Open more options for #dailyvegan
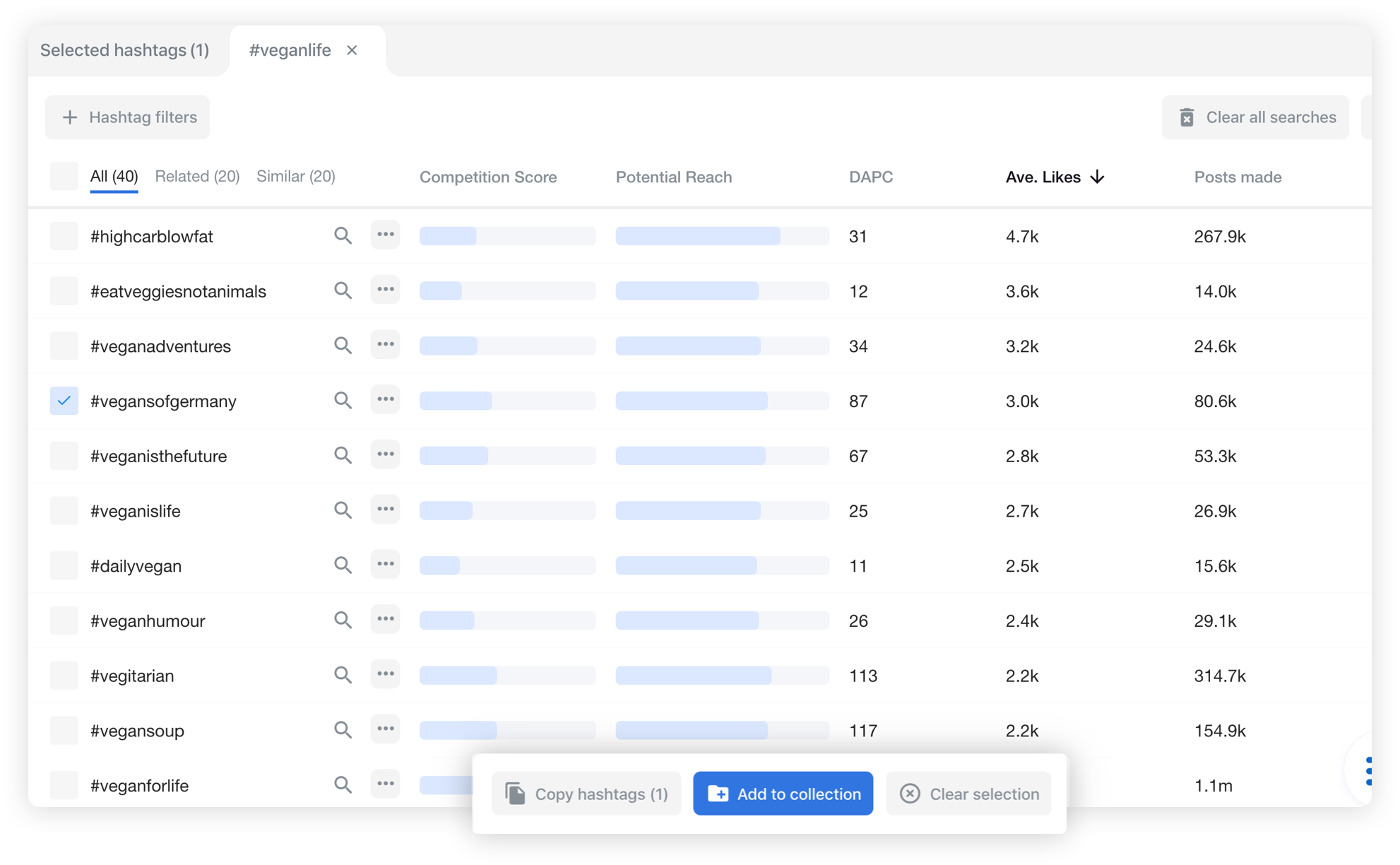This screenshot has width=1400, height=865. click(x=385, y=565)
